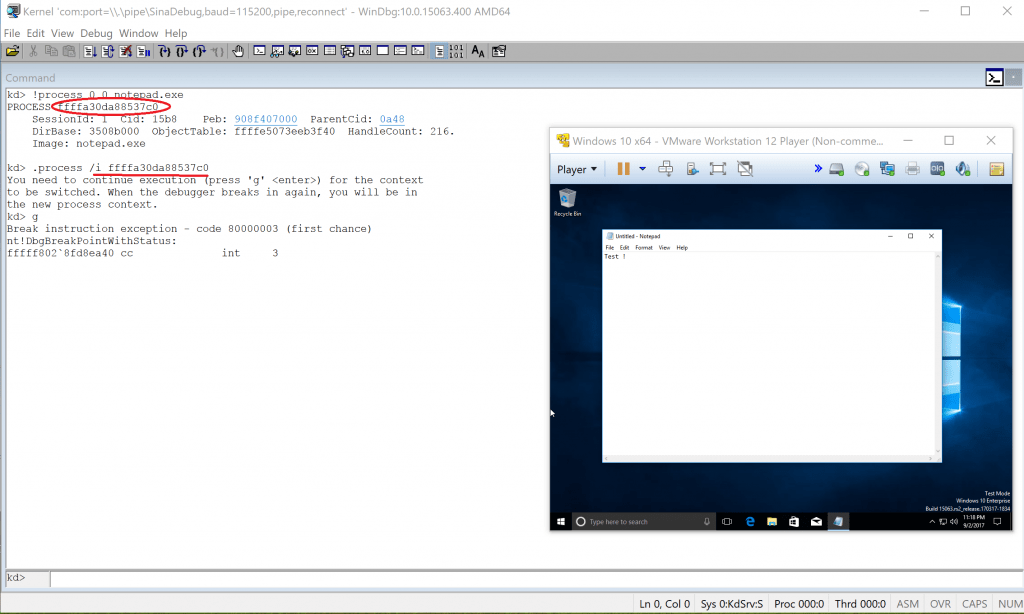The width and height of the screenshot is (1024, 614).
Task: Open the Memory window toolbar icon
Action: 330,51
